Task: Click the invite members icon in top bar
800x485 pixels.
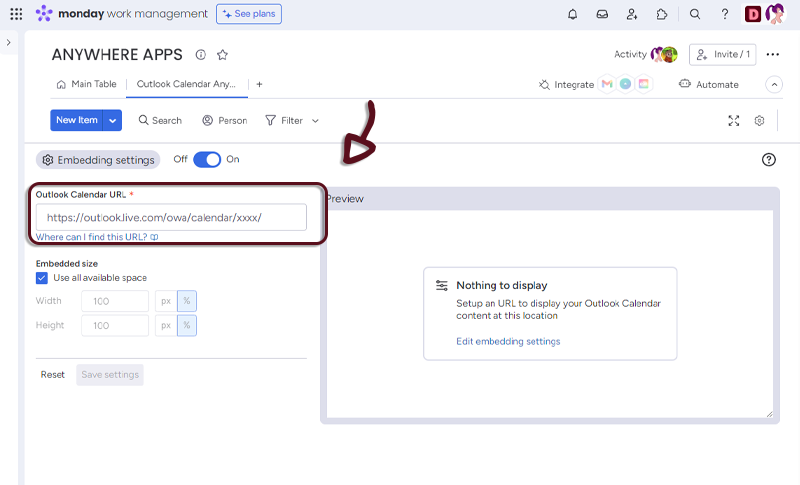Action: 632,14
